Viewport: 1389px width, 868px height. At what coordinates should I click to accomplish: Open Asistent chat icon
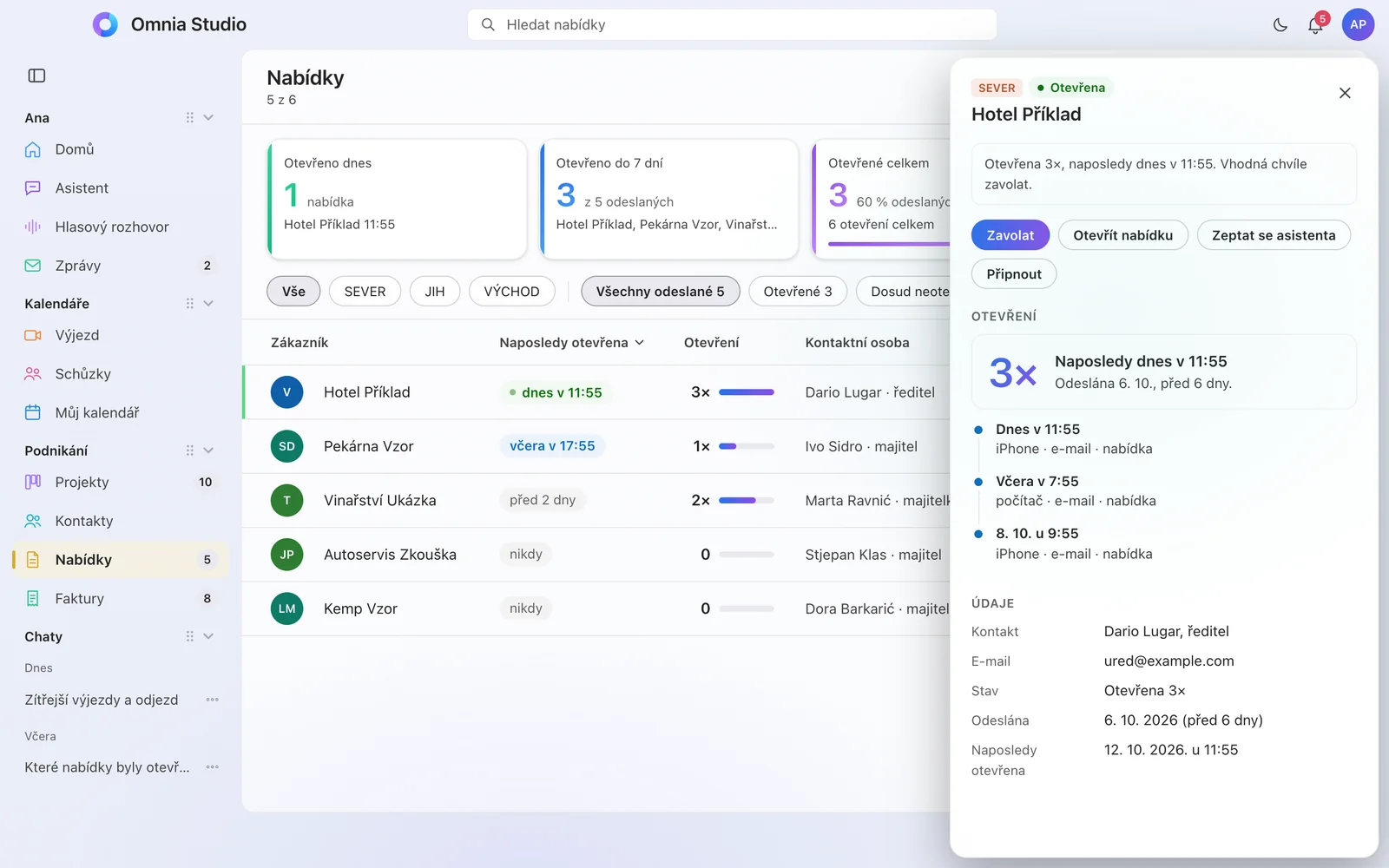[x=33, y=188]
